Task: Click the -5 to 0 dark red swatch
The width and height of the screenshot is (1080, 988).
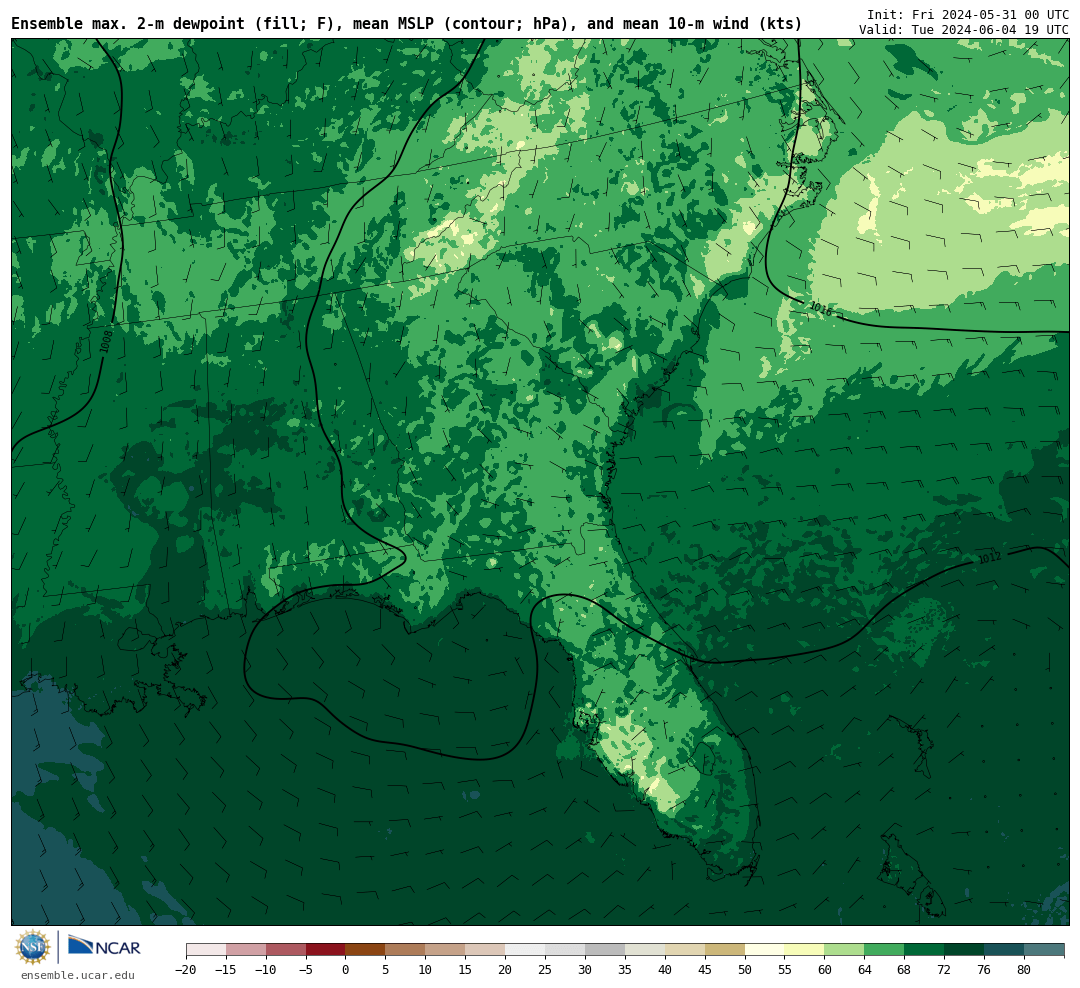Action: [325, 950]
